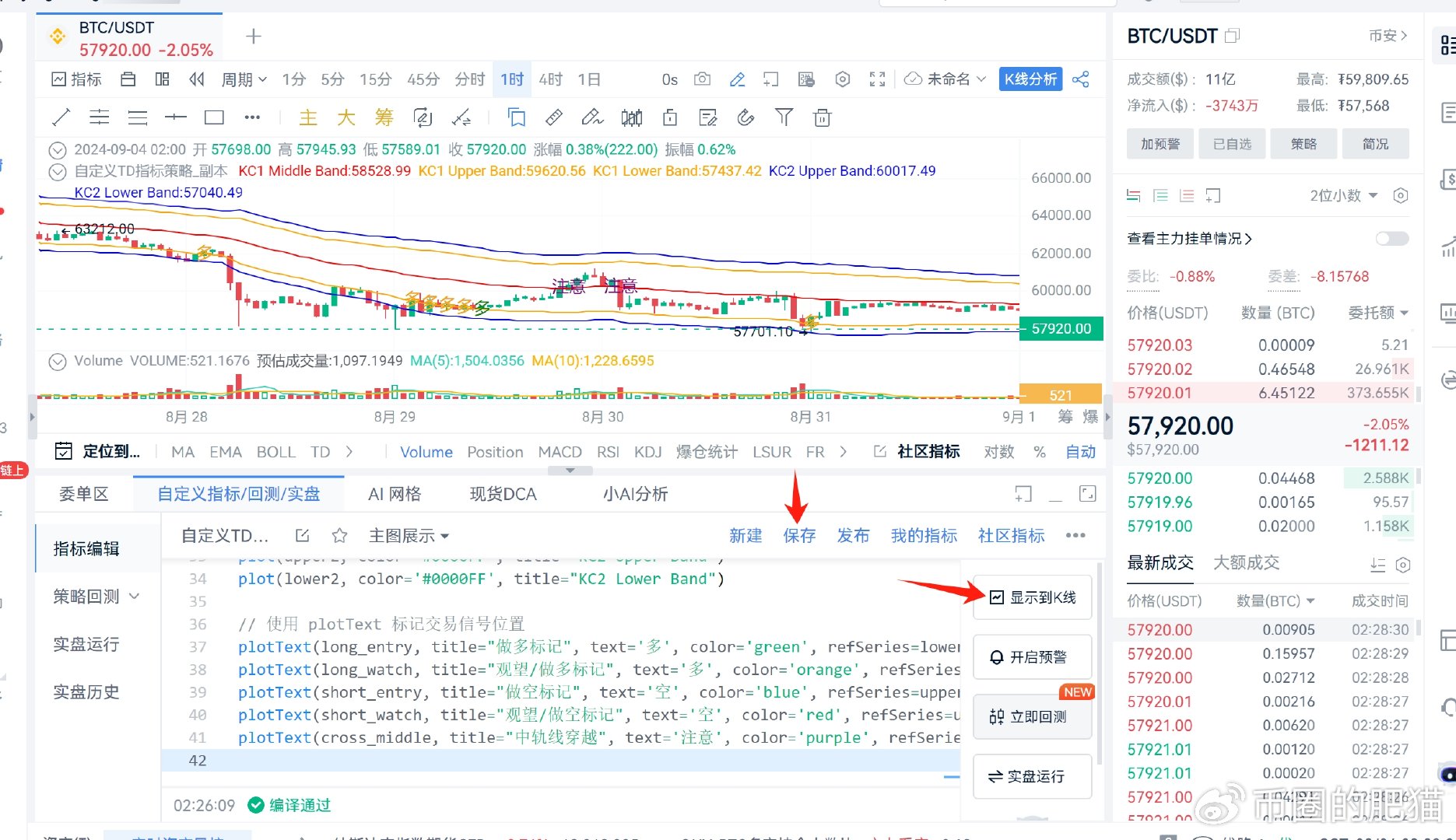
Task: Open 主图展示 display dropdown
Action: tap(409, 535)
